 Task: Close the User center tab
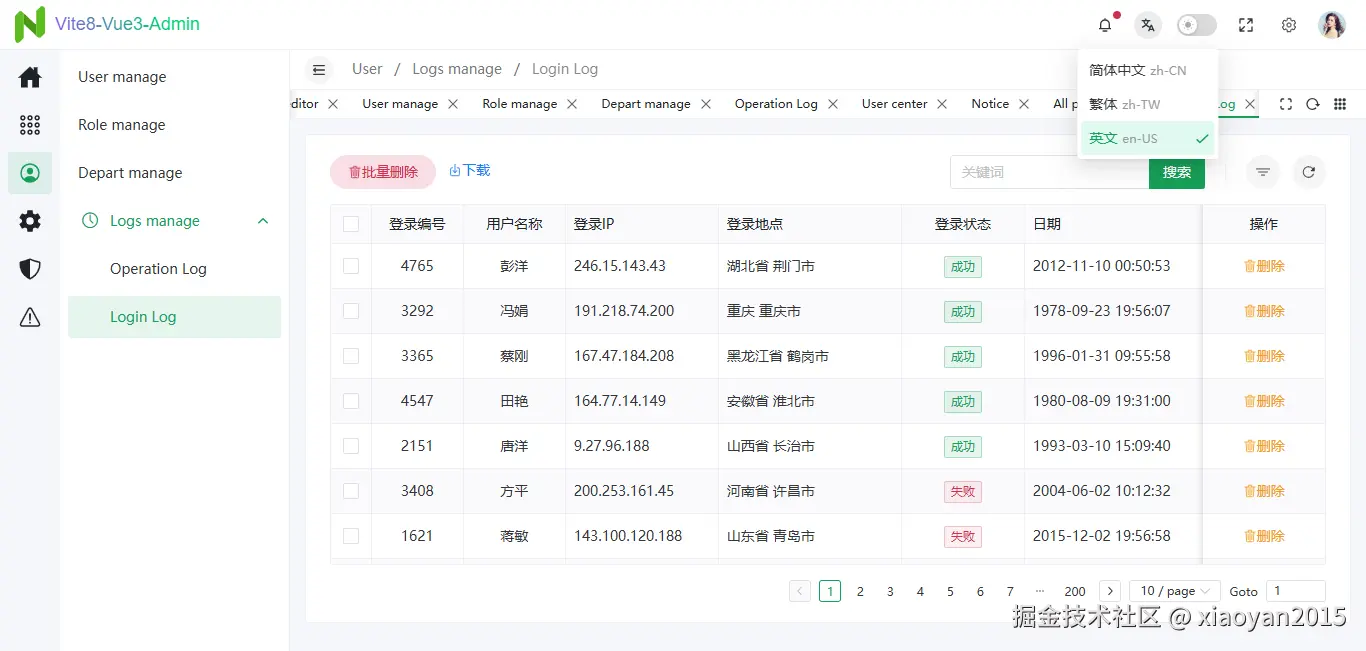tap(943, 104)
